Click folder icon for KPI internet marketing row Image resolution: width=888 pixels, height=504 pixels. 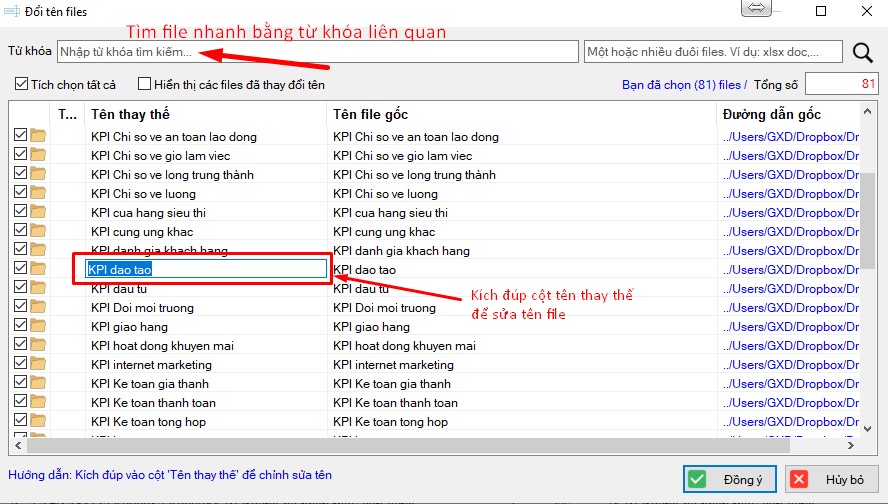[38, 364]
